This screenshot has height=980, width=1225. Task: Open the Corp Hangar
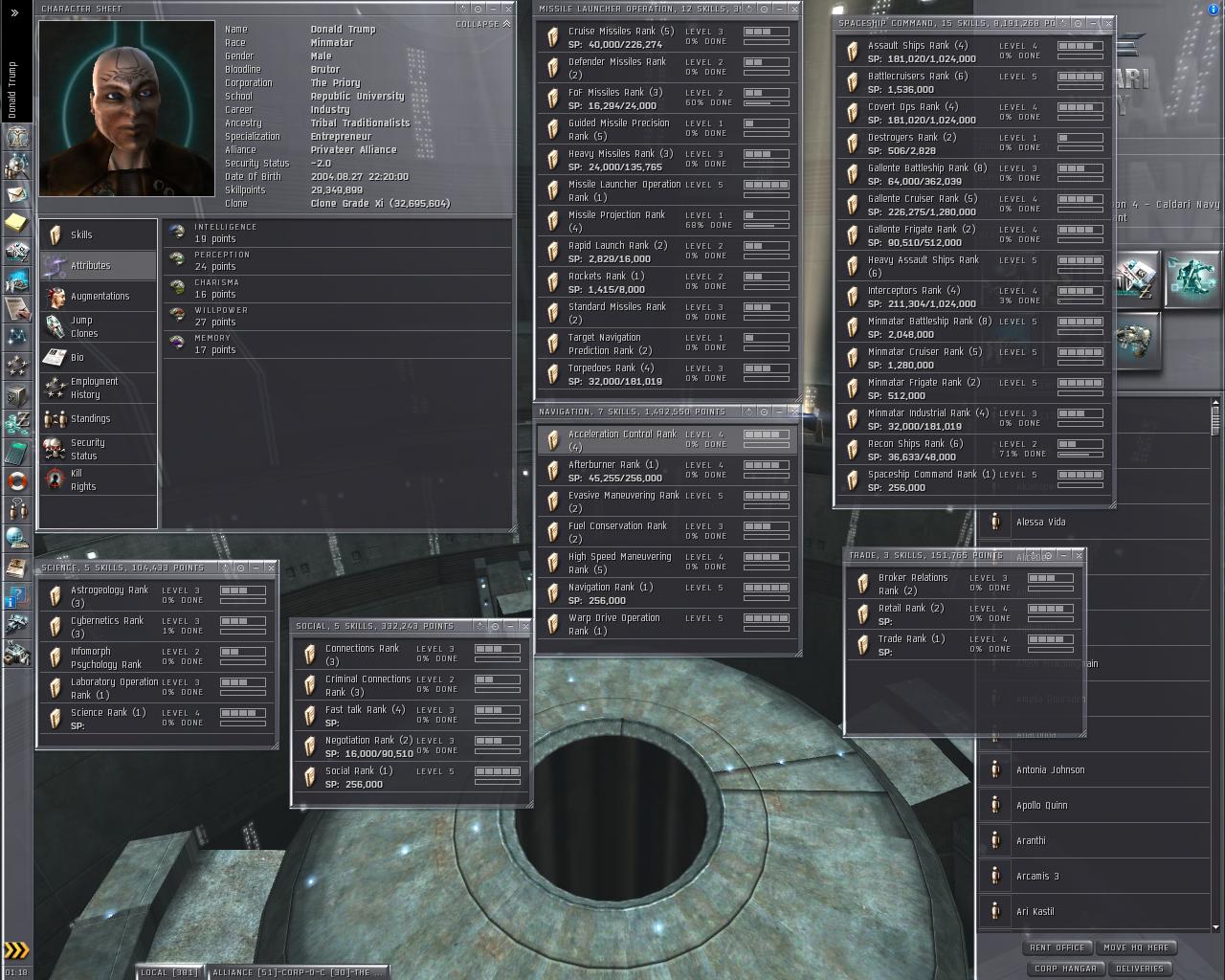tap(1065, 969)
